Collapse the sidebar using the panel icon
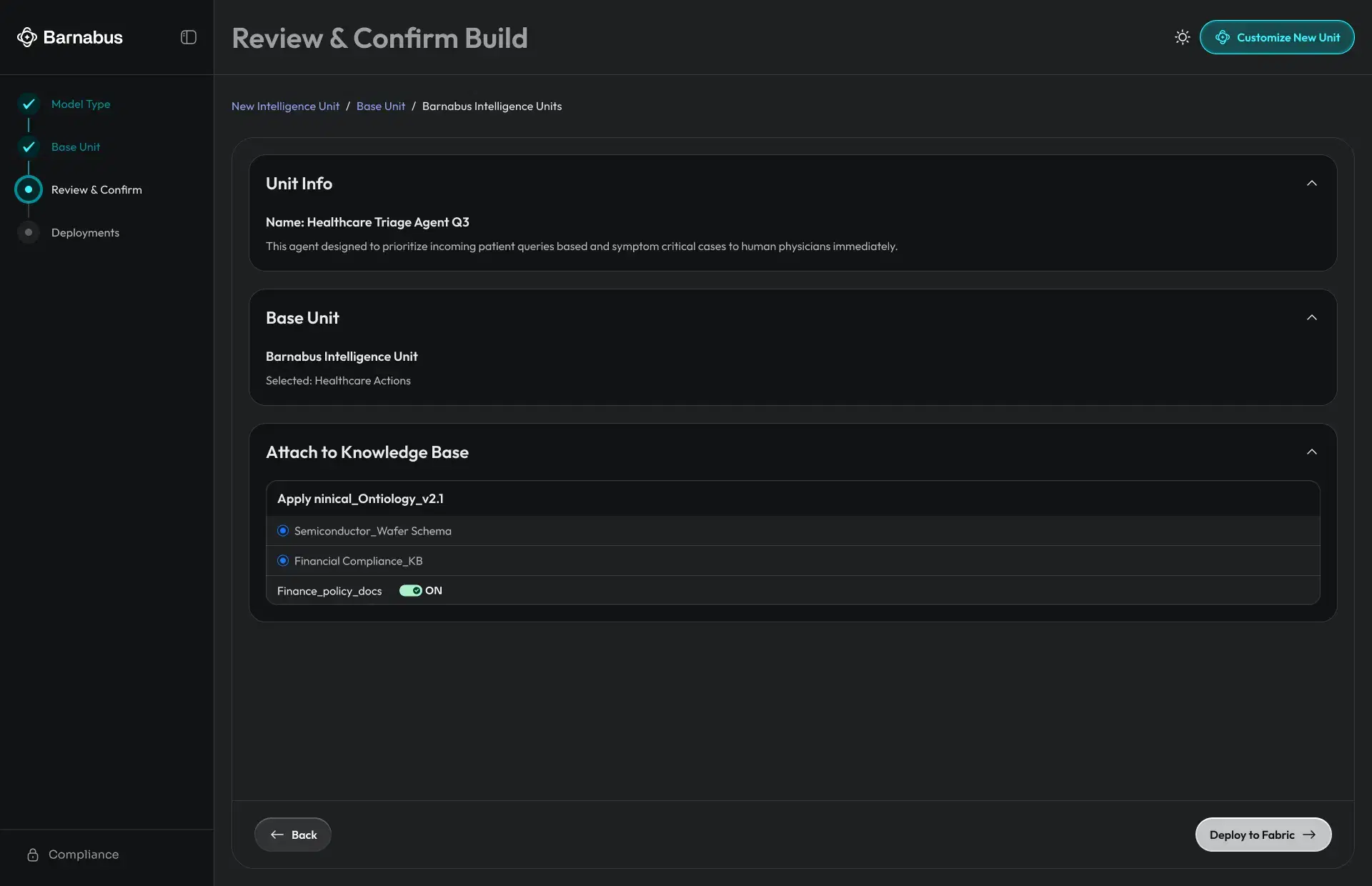The height and width of the screenshot is (886, 1372). (188, 37)
